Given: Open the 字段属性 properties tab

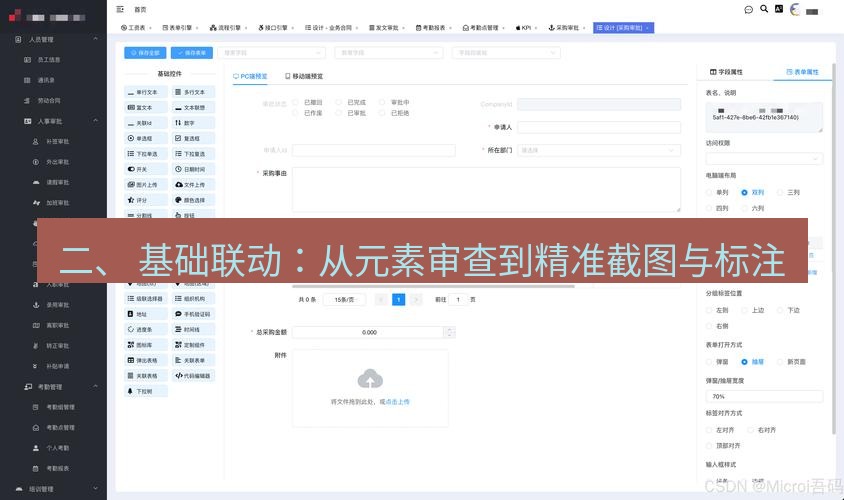Looking at the screenshot, I should (x=726, y=72).
